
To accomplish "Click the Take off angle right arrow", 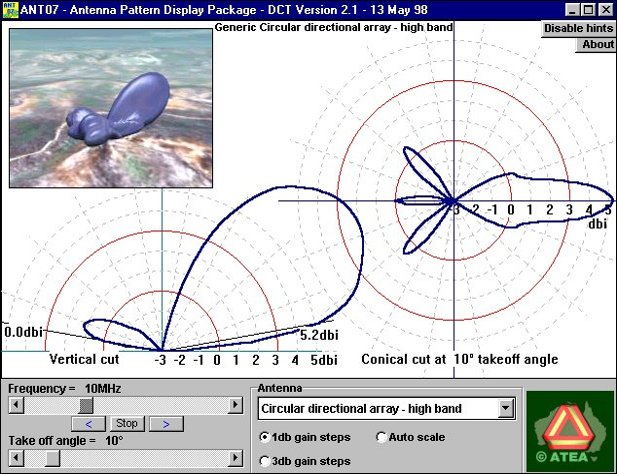I will click(x=235, y=458).
